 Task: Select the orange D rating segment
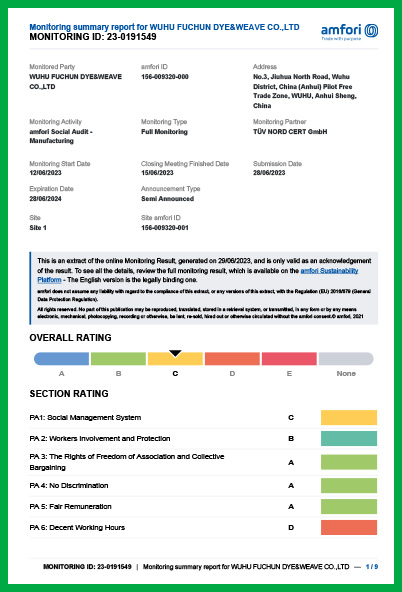point(232,359)
